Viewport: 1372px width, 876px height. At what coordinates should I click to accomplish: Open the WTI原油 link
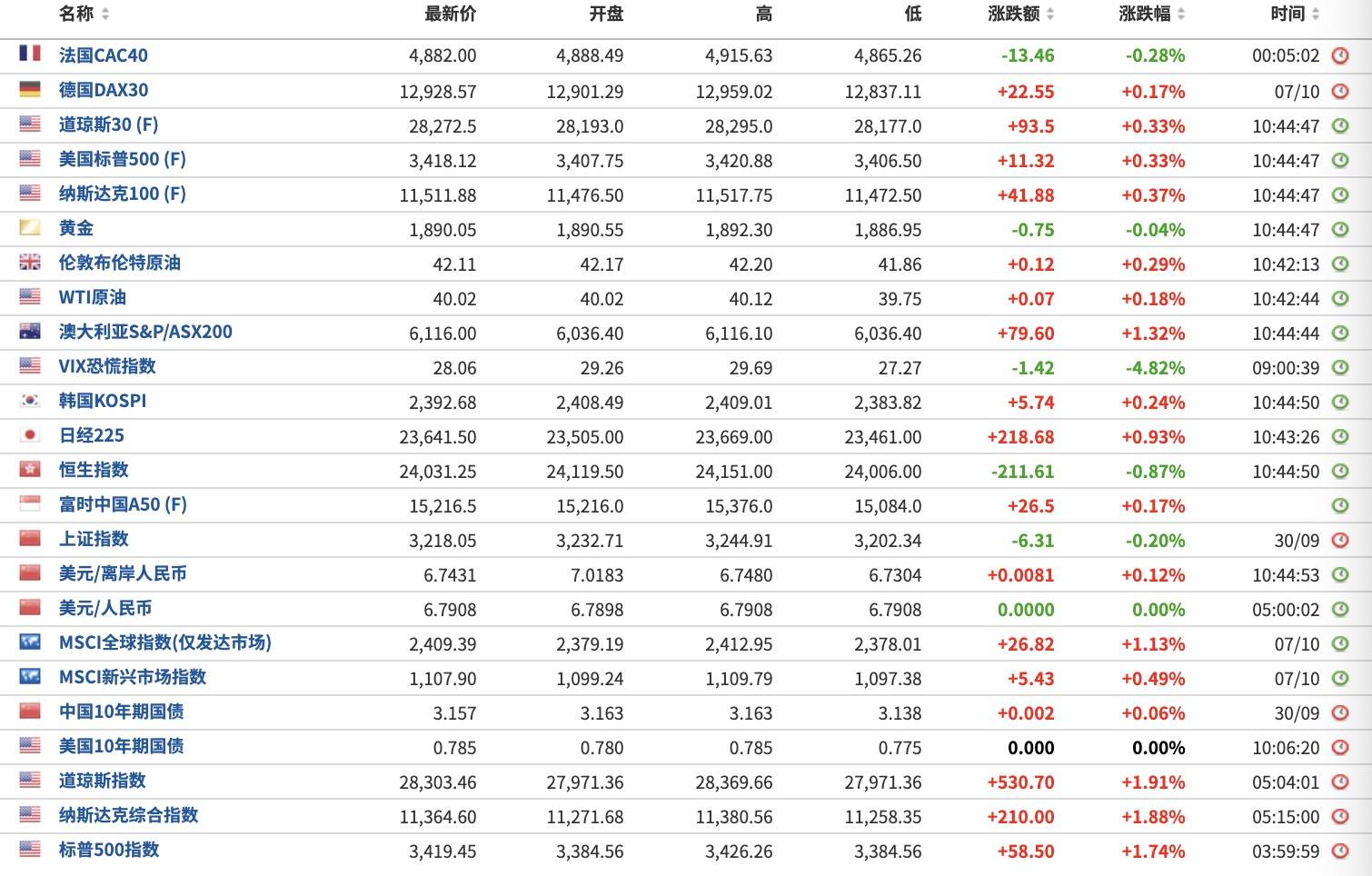tap(93, 297)
